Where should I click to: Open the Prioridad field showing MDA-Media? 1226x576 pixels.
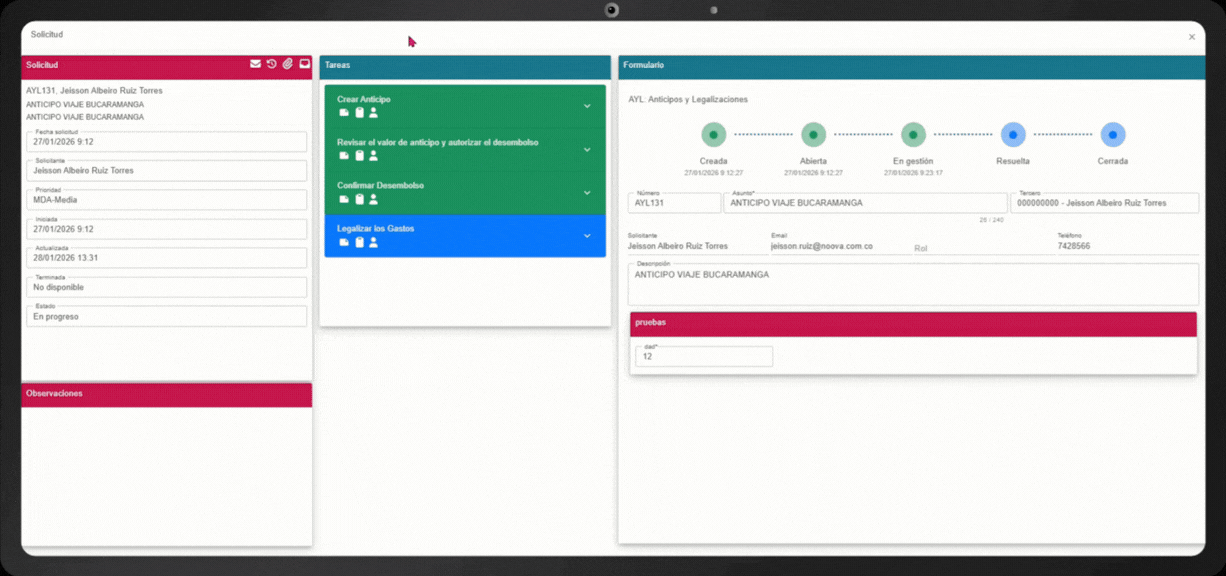coord(166,200)
